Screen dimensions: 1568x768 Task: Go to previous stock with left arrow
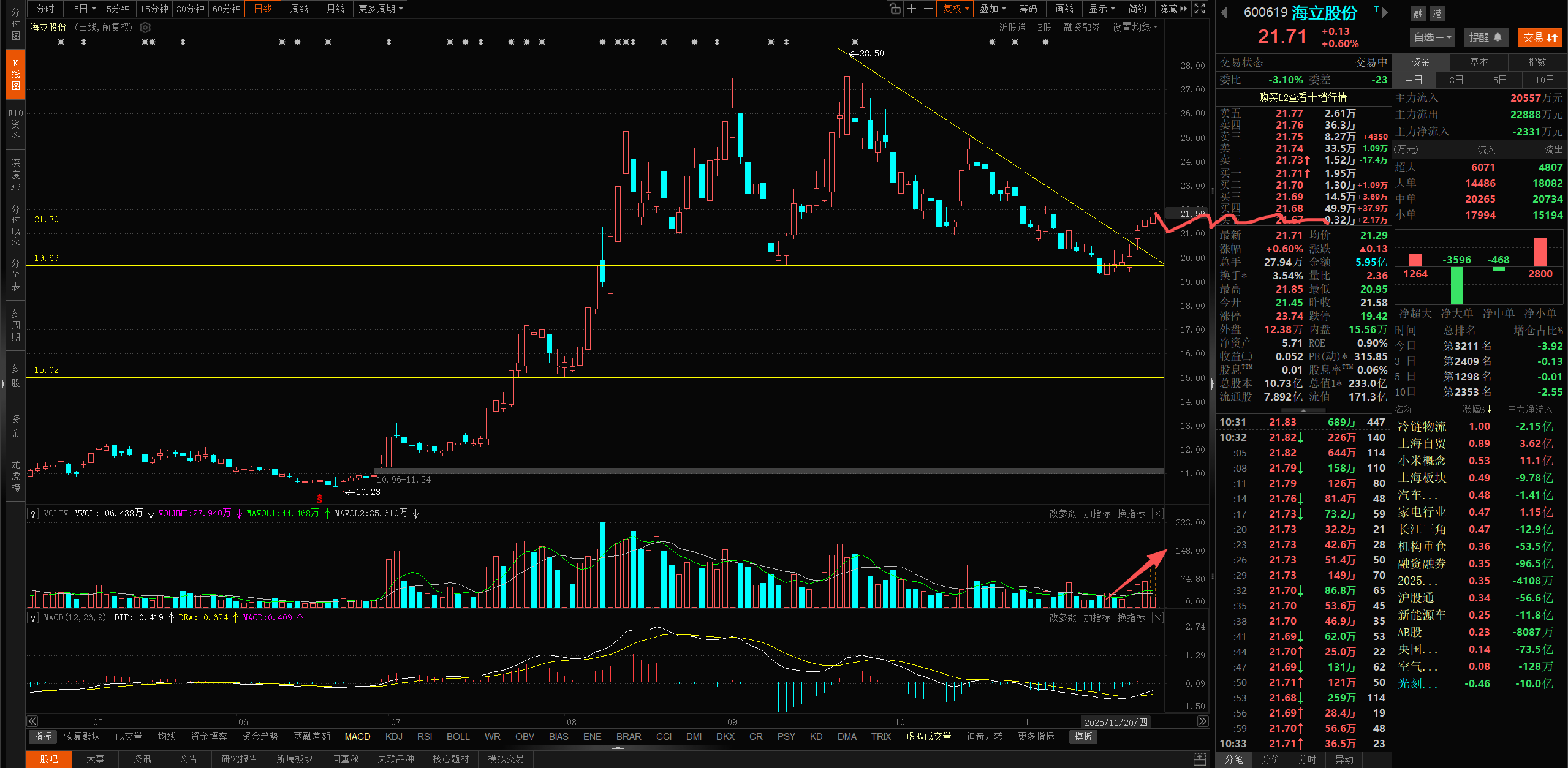1224,13
